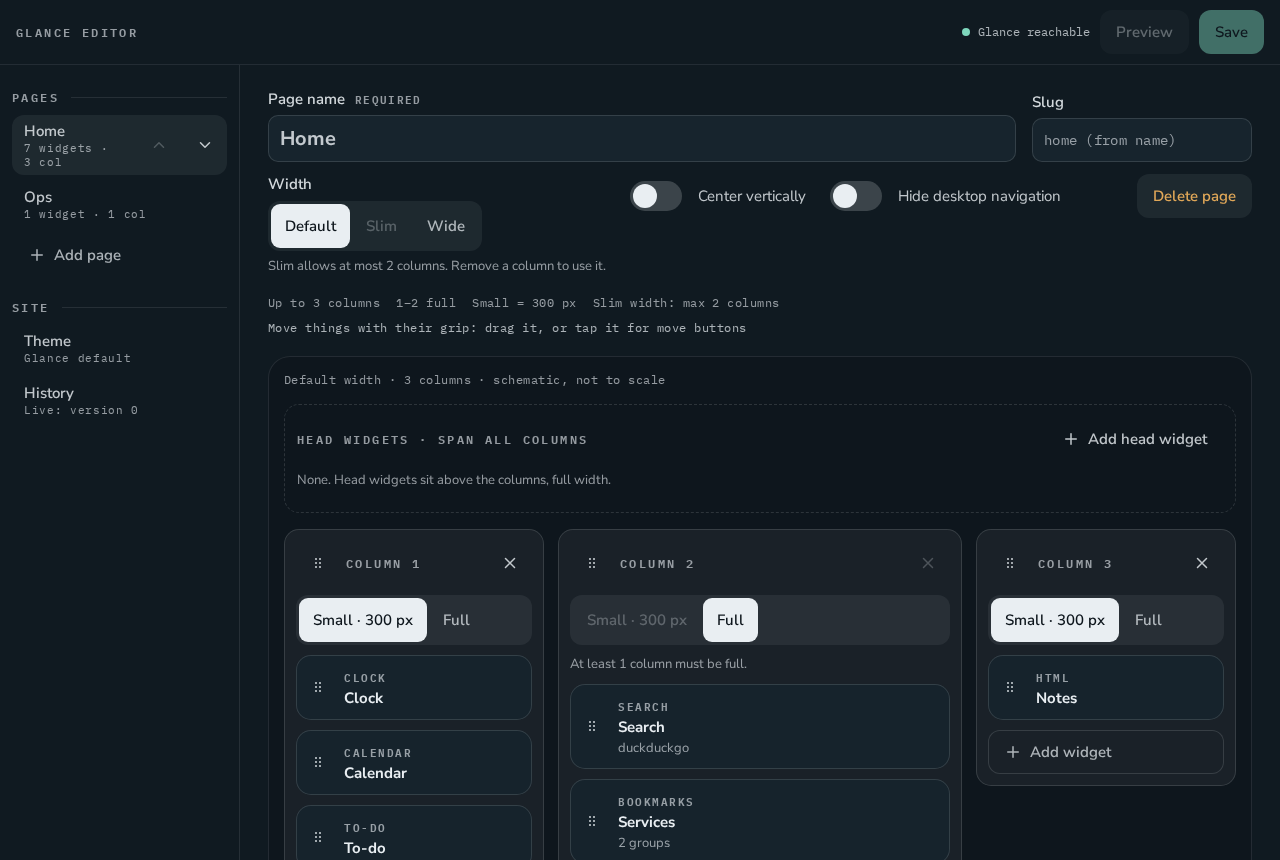Add a new page
The image size is (1280, 860).
pyautogui.click(x=76, y=255)
